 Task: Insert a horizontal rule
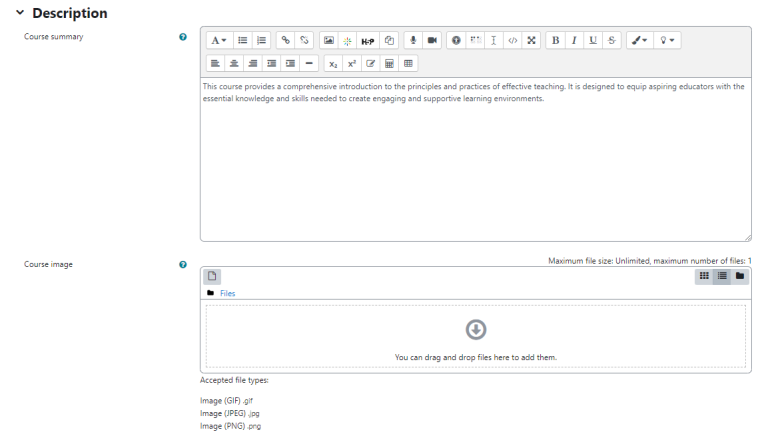click(309, 63)
